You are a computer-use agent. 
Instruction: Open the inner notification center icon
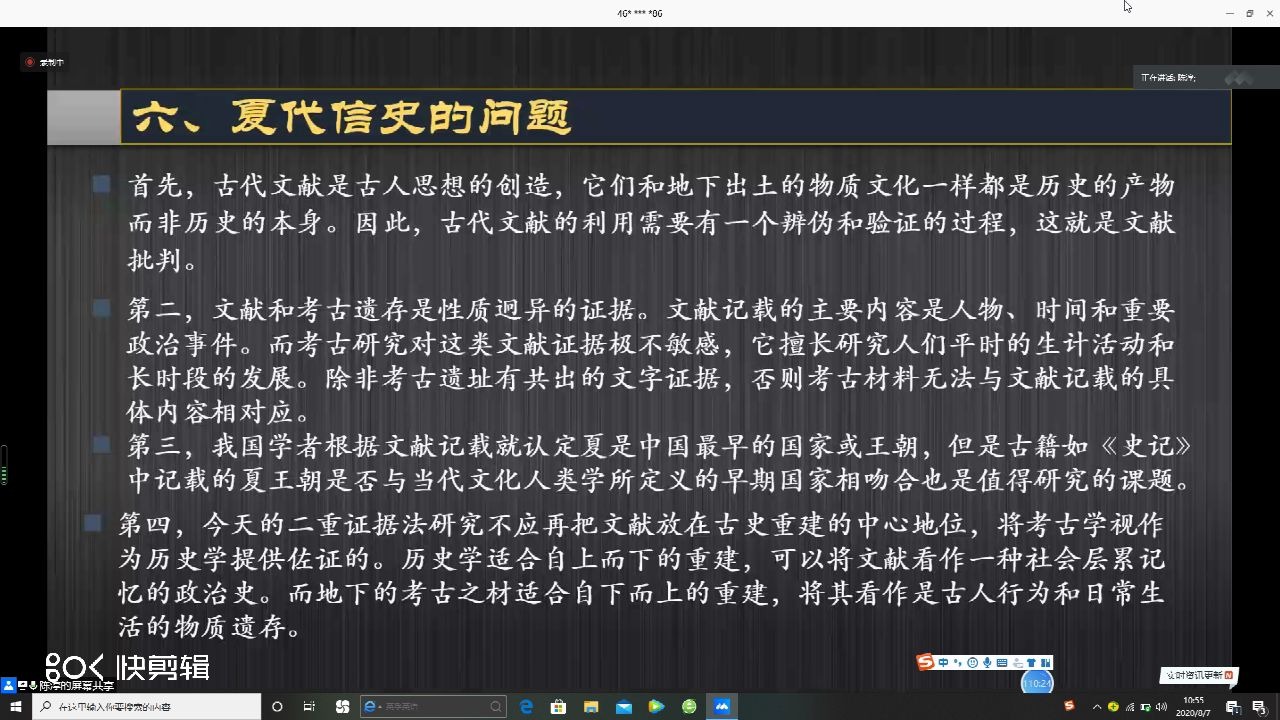1232,707
